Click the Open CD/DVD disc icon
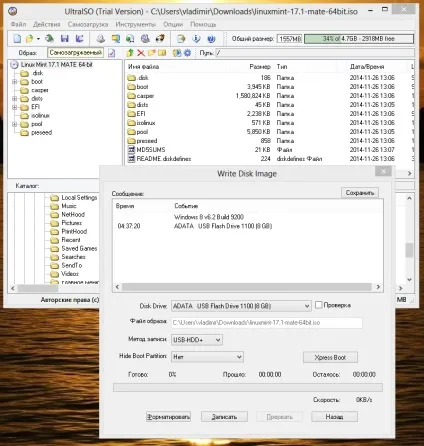 point(50,39)
